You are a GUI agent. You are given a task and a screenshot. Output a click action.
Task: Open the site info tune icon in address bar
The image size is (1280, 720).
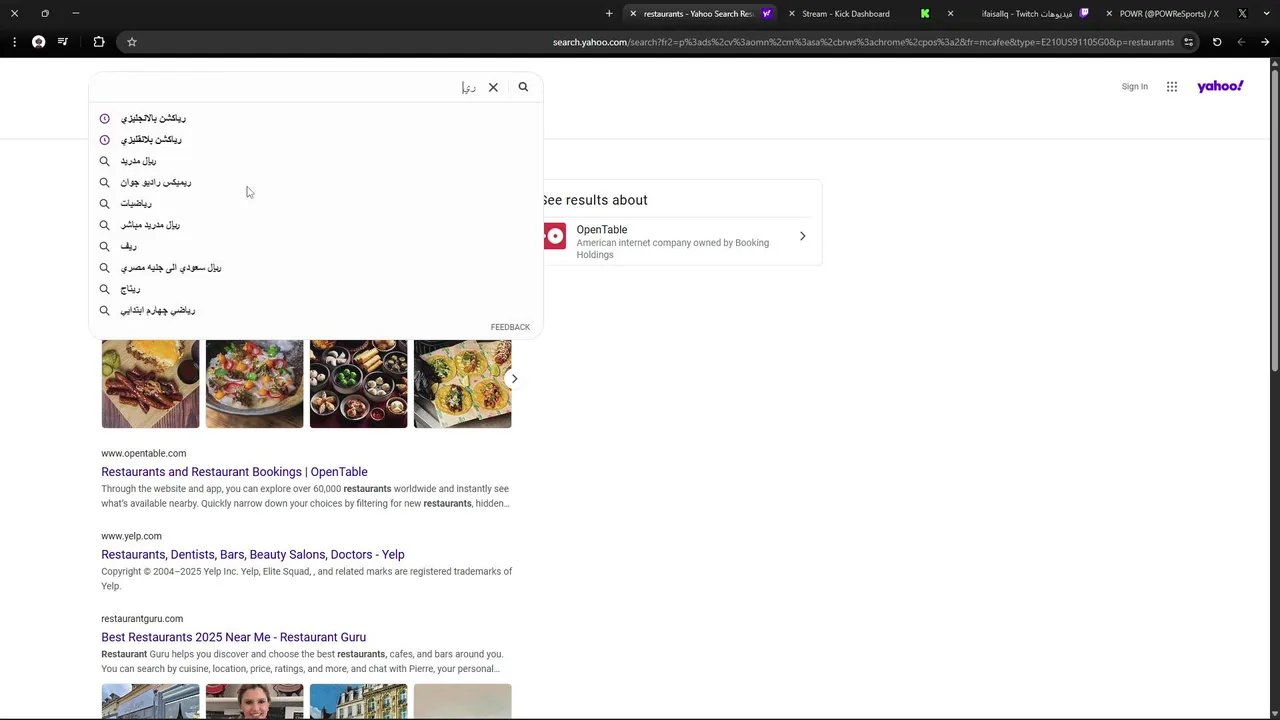pos(1188,42)
